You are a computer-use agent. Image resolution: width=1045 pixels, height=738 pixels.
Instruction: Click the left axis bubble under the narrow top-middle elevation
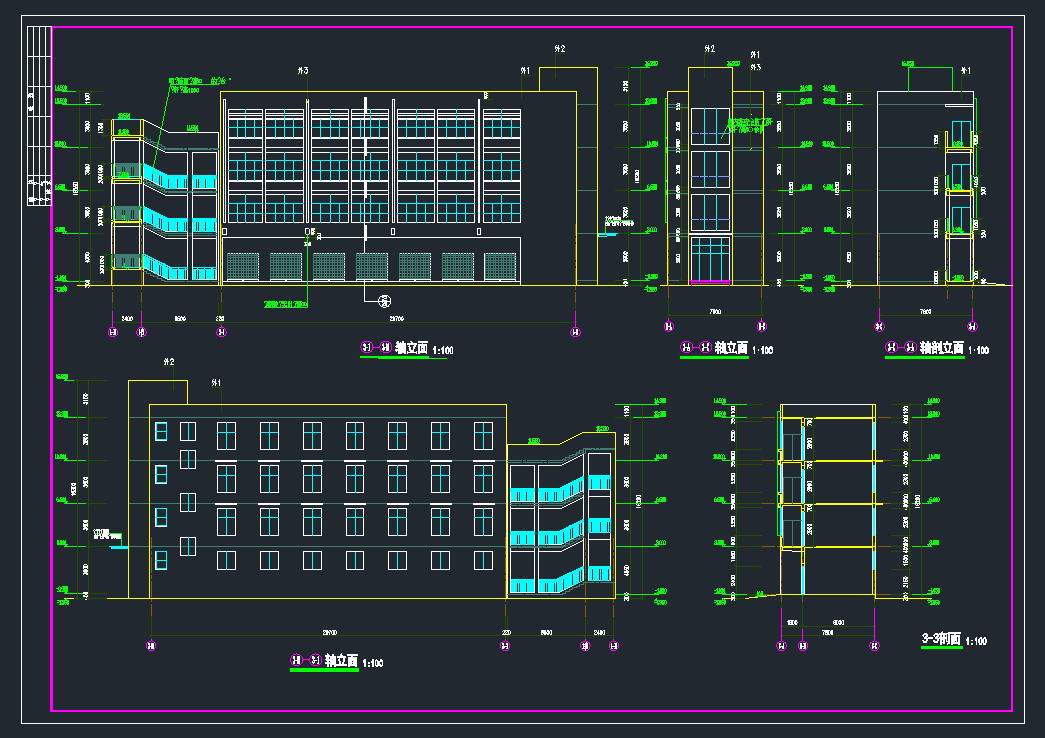pyautogui.click(x=668, y=325)
